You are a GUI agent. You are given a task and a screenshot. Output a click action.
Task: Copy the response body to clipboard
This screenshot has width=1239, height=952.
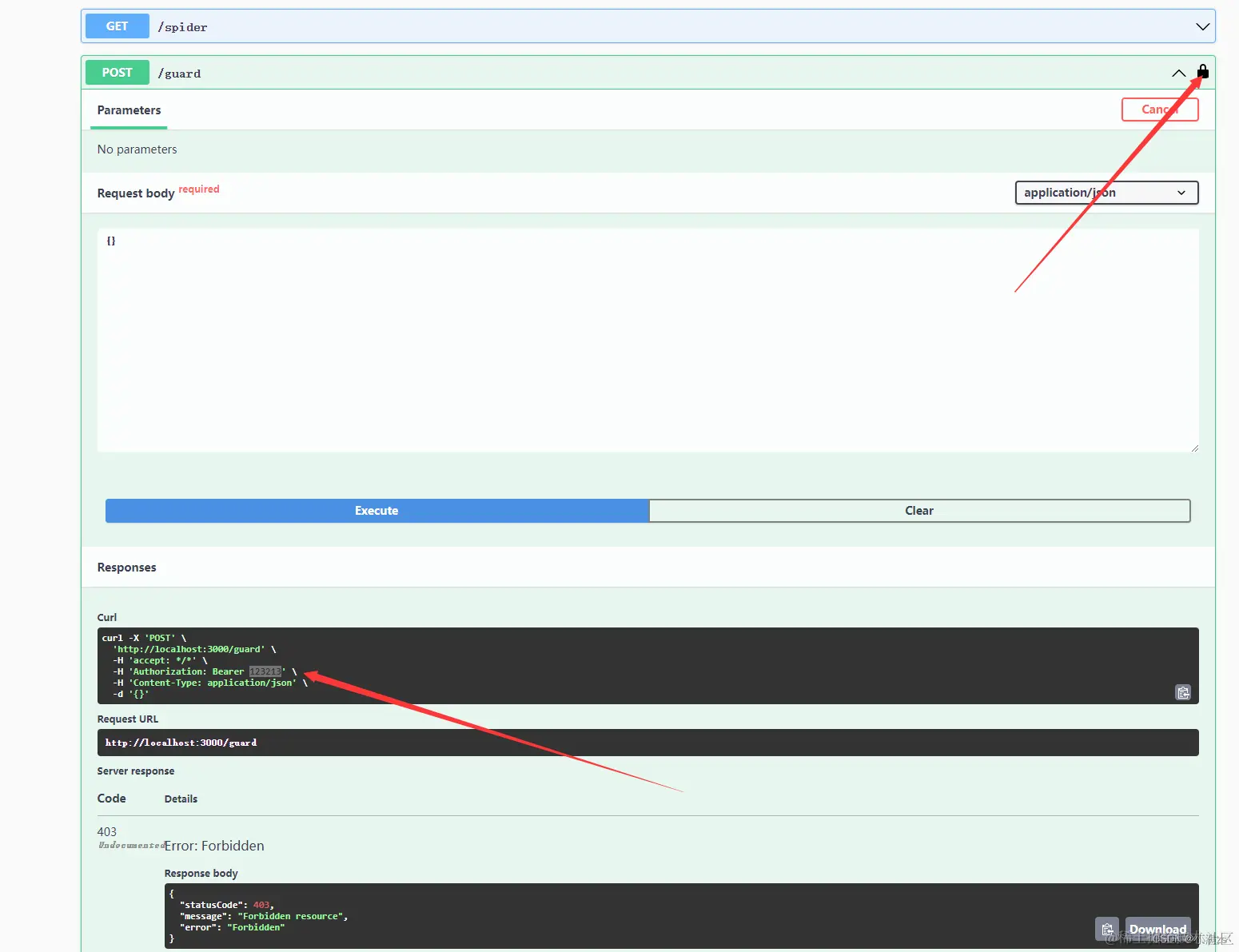(x=1107, y=929)
